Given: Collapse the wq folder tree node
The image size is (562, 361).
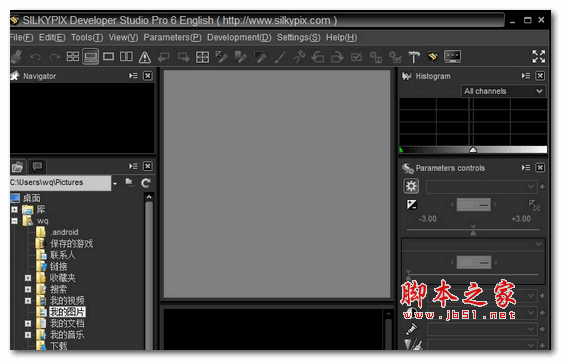Looking at the screenshot, I should 14,221.
